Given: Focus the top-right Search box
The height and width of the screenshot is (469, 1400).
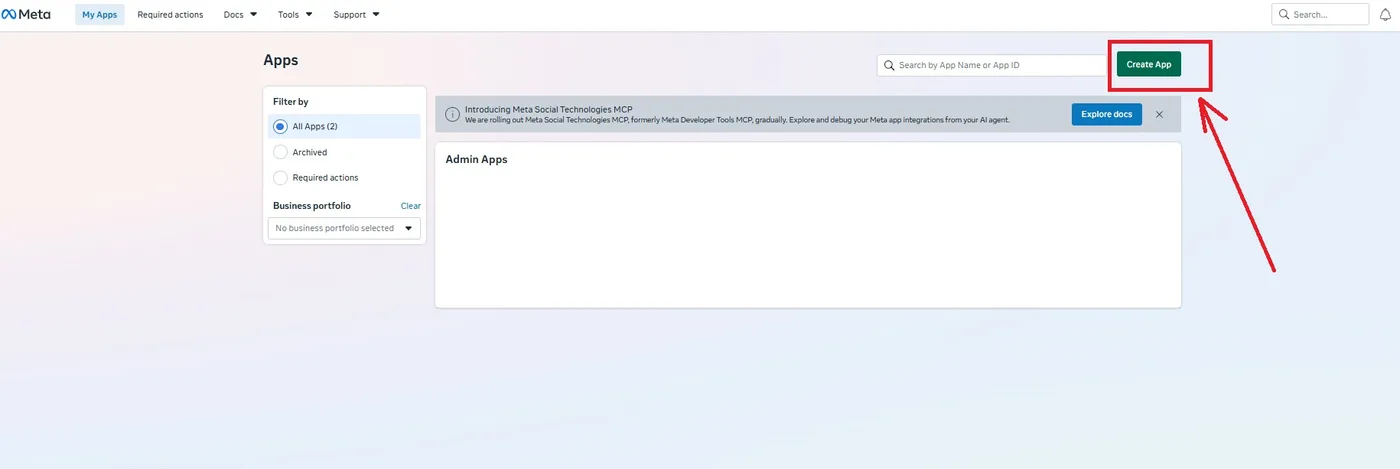Looking at the screenshot, I should [1320, 14].
